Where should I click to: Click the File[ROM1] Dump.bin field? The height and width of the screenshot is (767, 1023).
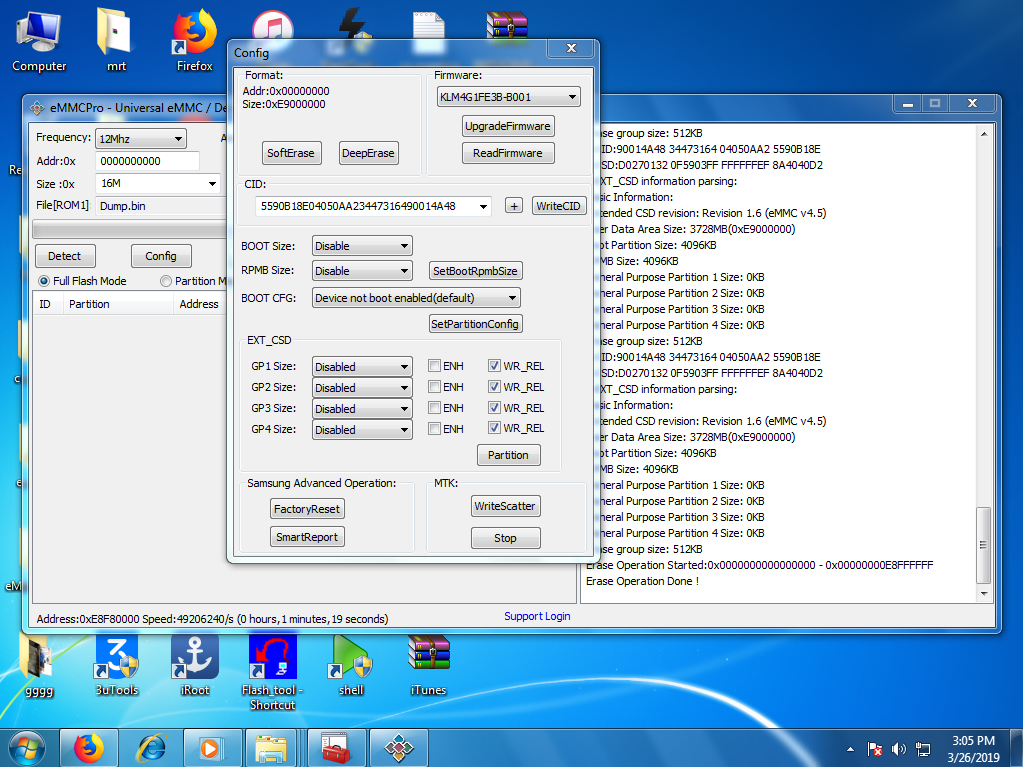point(161,205)
